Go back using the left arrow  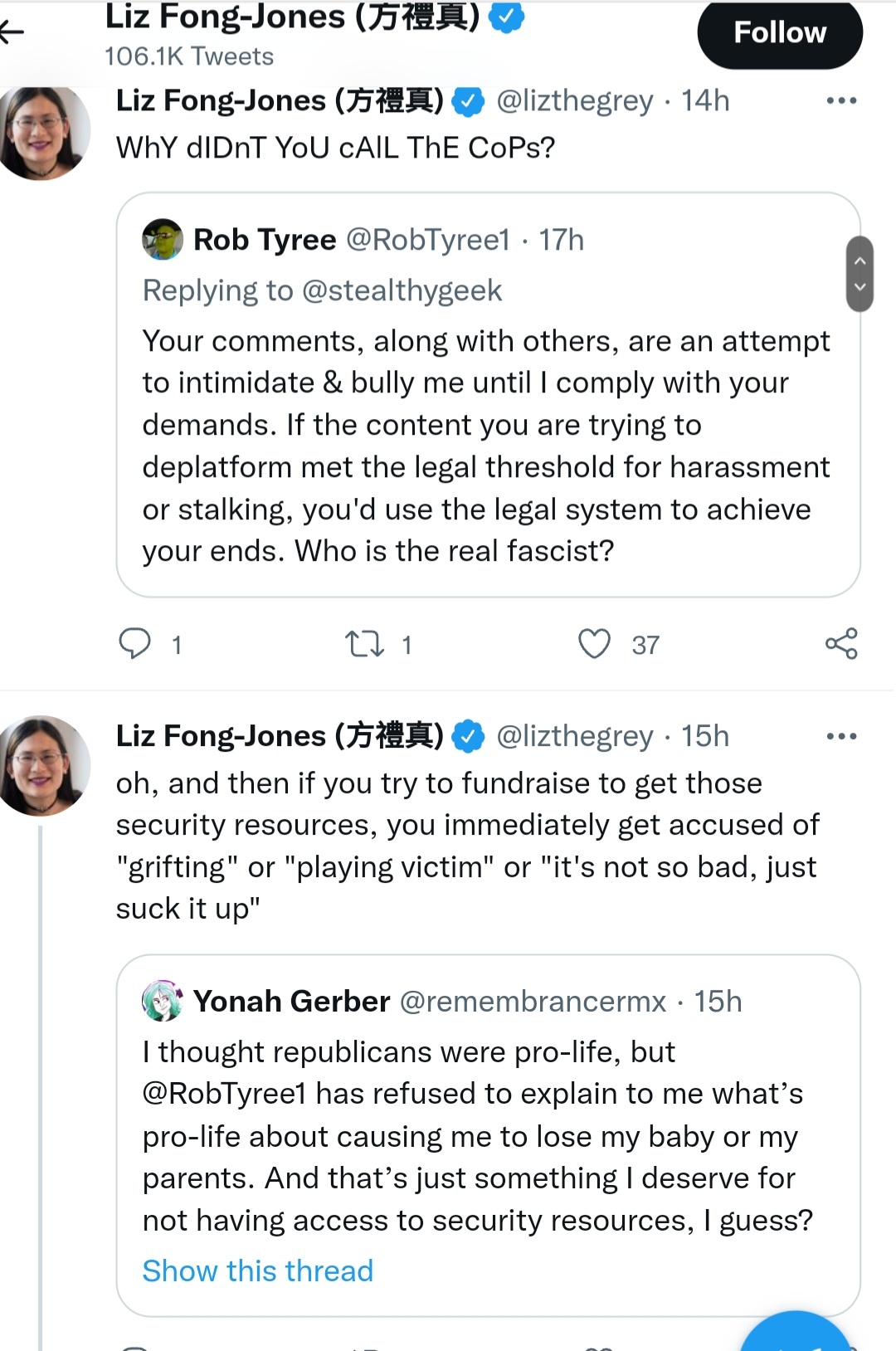tap(12, 32)
